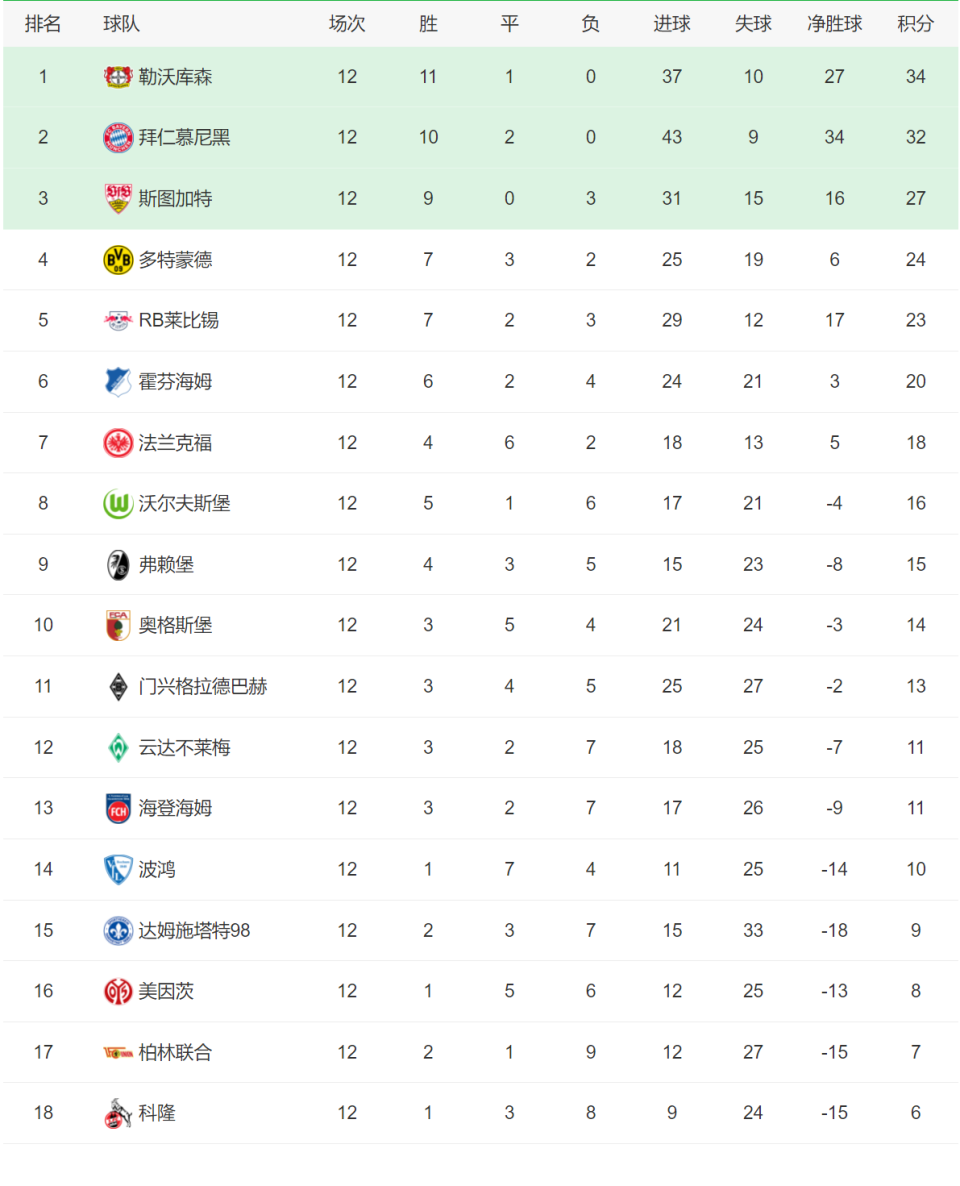
Task: Open the RB Leipzig bull logo
Action: (117, 321)
